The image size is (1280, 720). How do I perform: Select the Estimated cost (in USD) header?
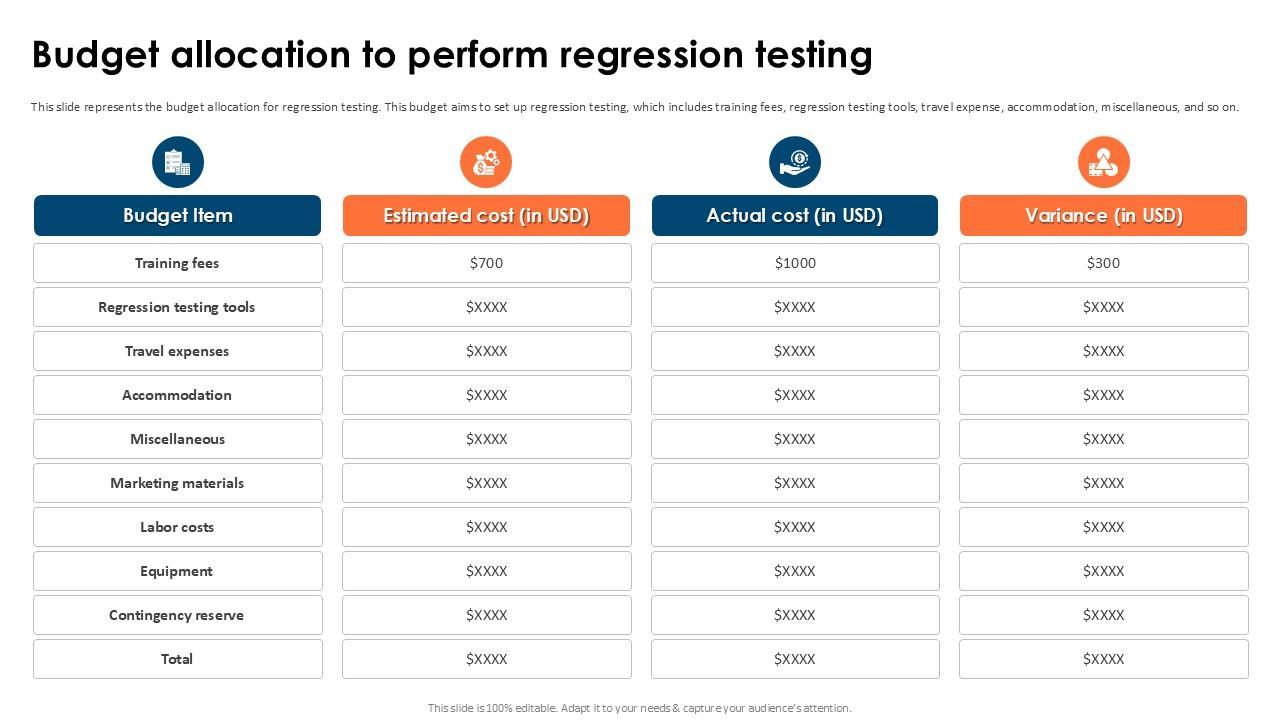point(486,216)
